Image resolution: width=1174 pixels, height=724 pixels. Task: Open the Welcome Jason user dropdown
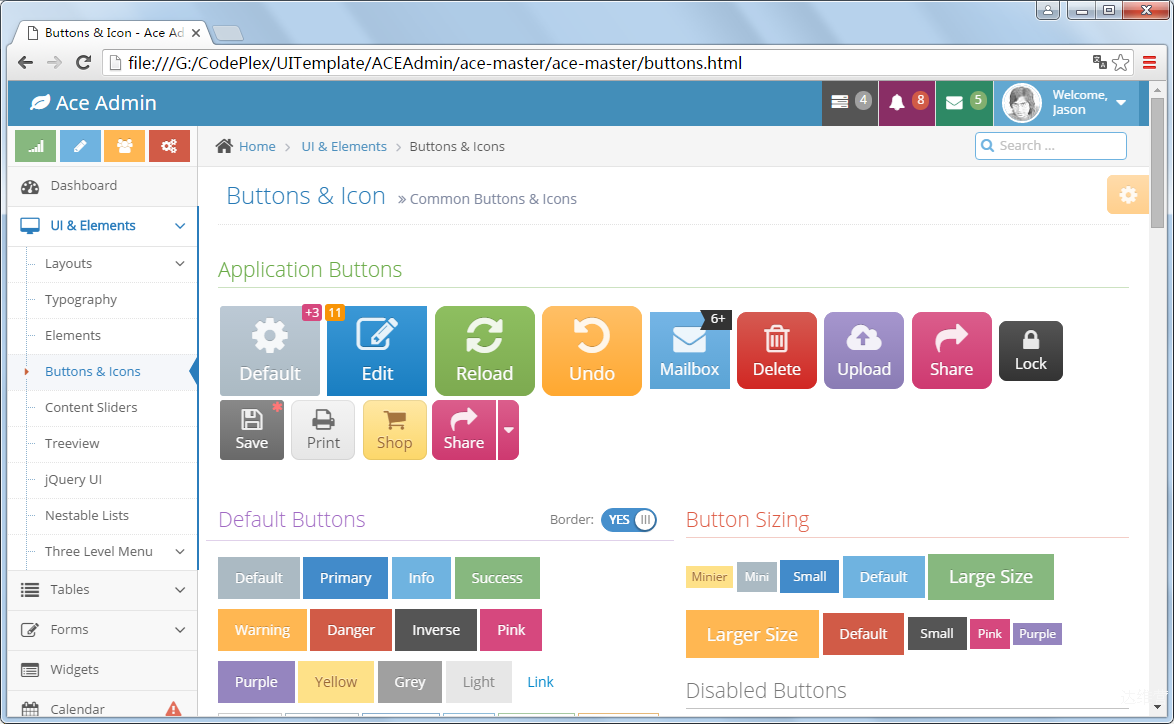pyautogui.click(x=1066, y=103)
